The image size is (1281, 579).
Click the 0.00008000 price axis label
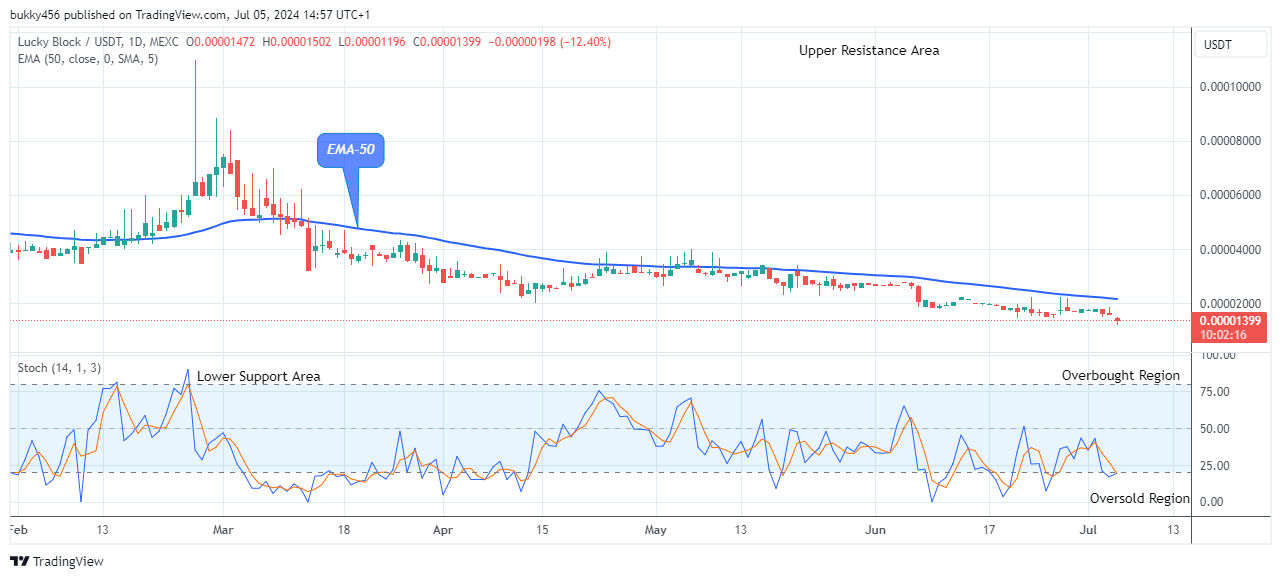coord(1231,141)
